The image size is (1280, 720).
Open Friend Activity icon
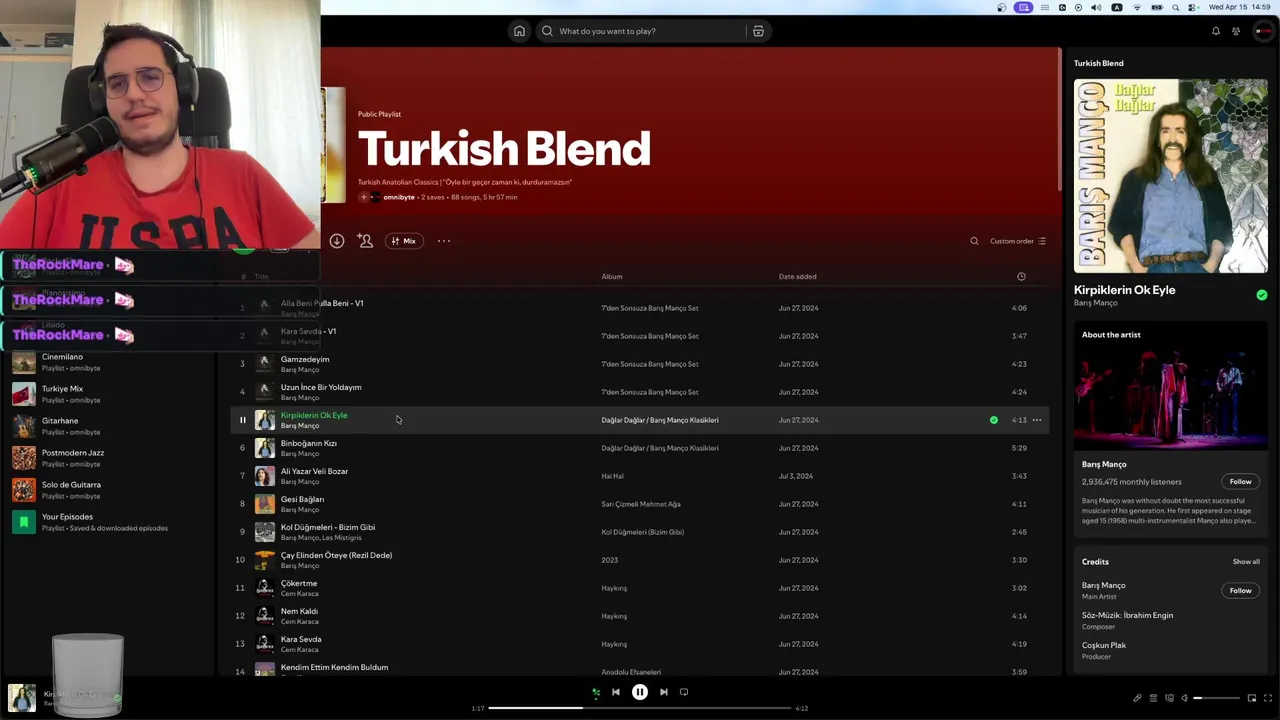(1236, 31)
